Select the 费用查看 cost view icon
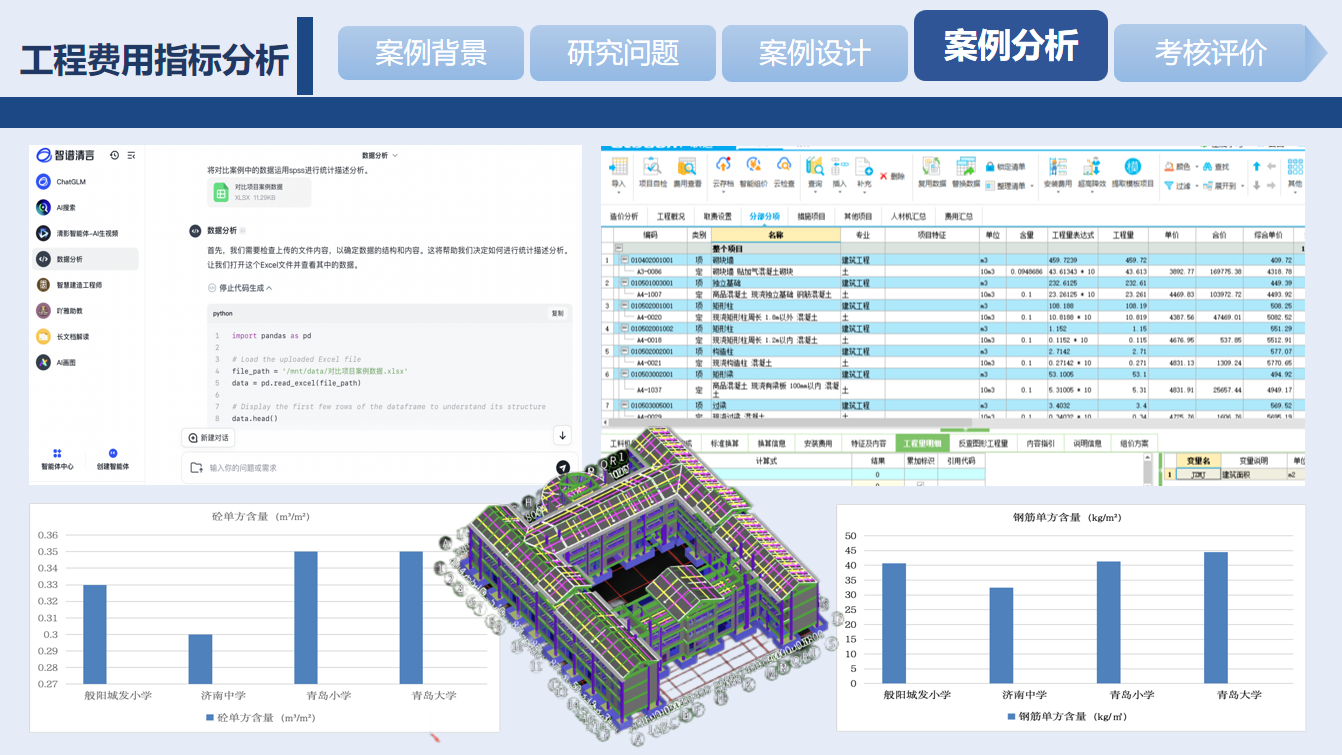Image resolution: width=1342 pixels, height=755 pixels. click(686, 171)
